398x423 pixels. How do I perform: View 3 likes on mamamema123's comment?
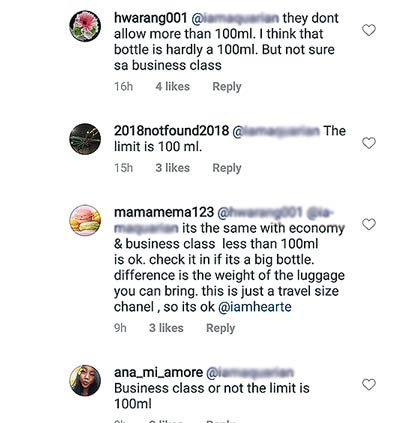tap(166, 328)
